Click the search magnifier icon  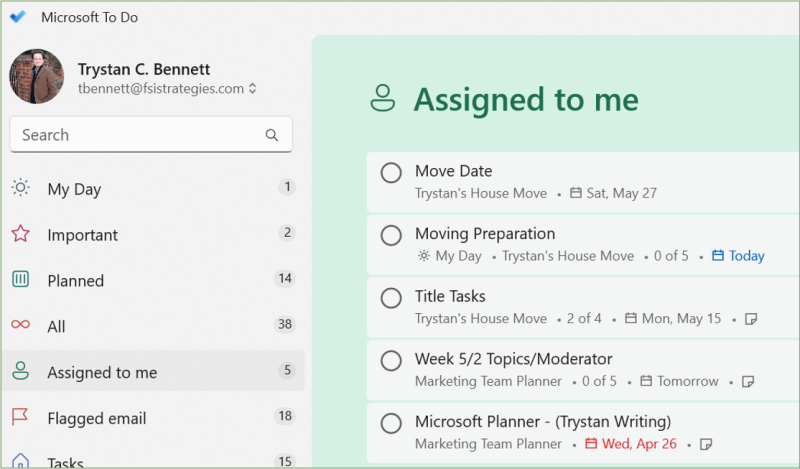click(x=271, y=135)
